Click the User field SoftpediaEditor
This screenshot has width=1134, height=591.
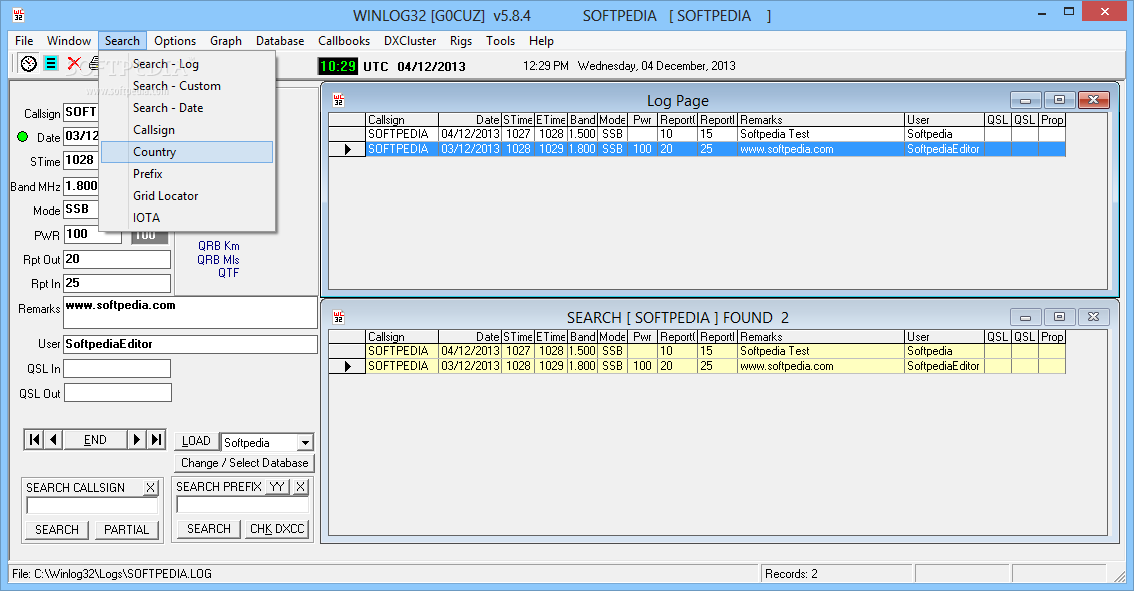point(190,344)
